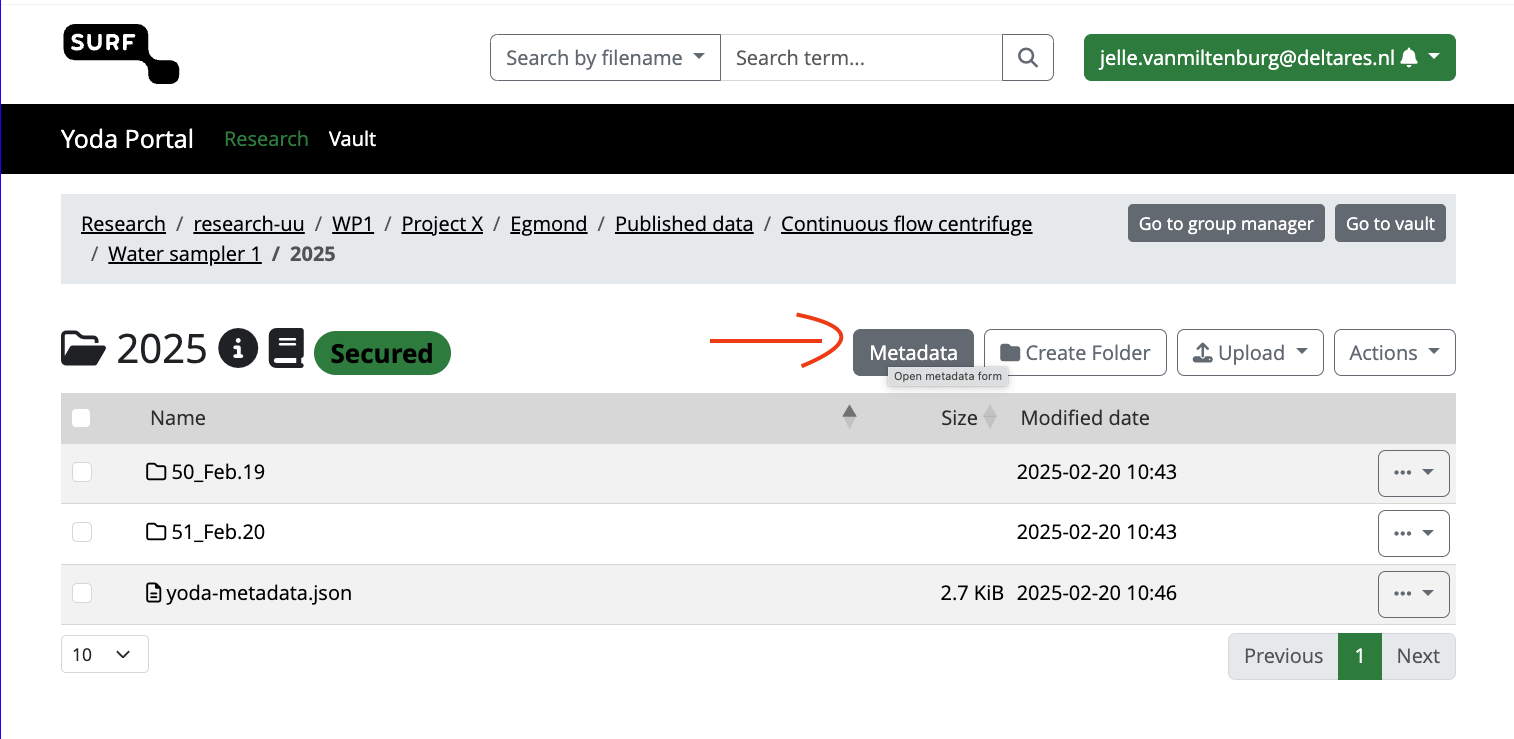The image size is (1514, 739).
Task: Open the info icon beside 2025
Action: (238, 349)
